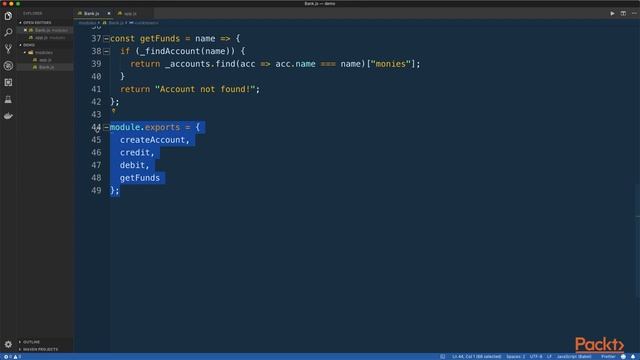
Task: Close Bank.js in Open Editors list
Action: point(25,30)
